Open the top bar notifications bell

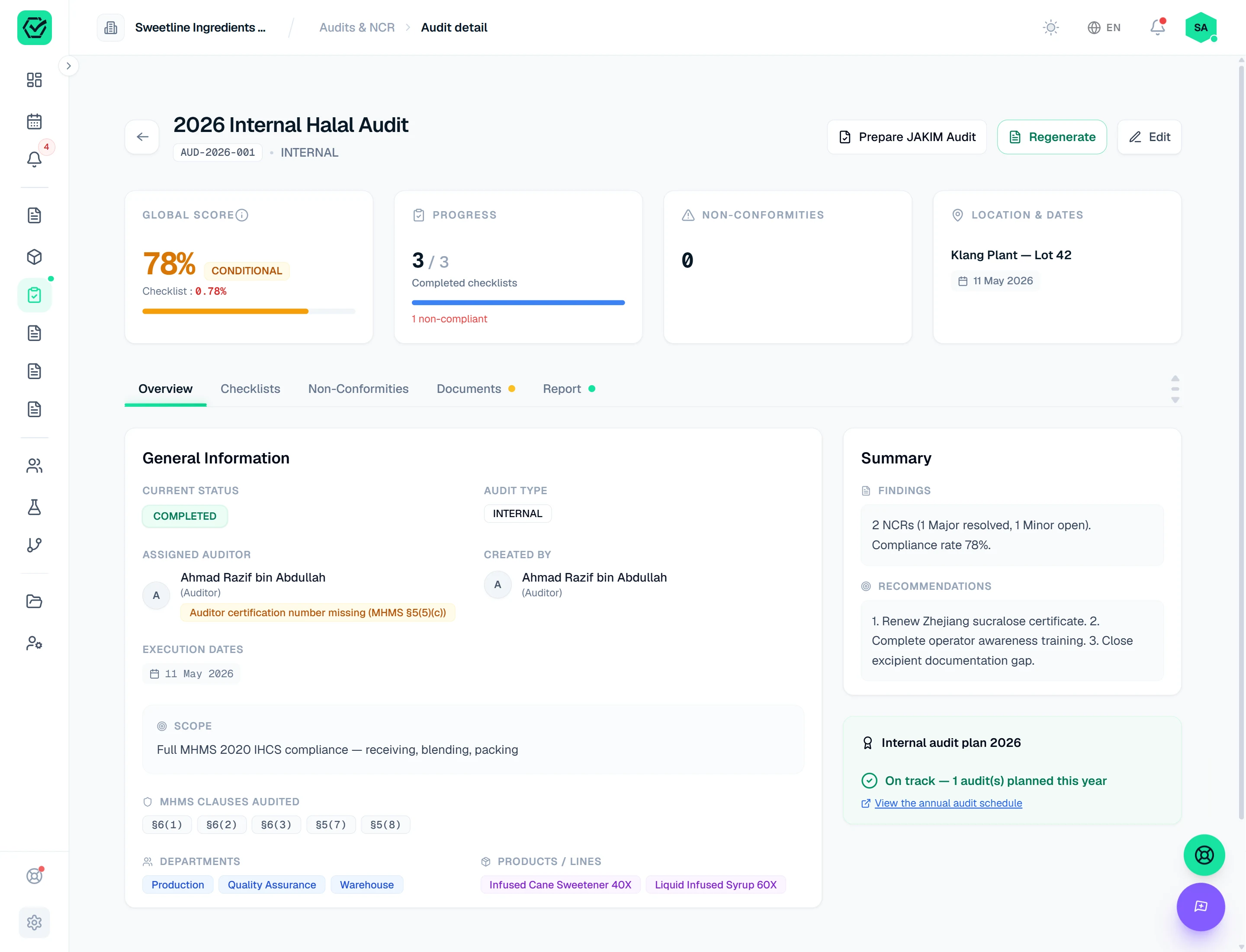1157,27
